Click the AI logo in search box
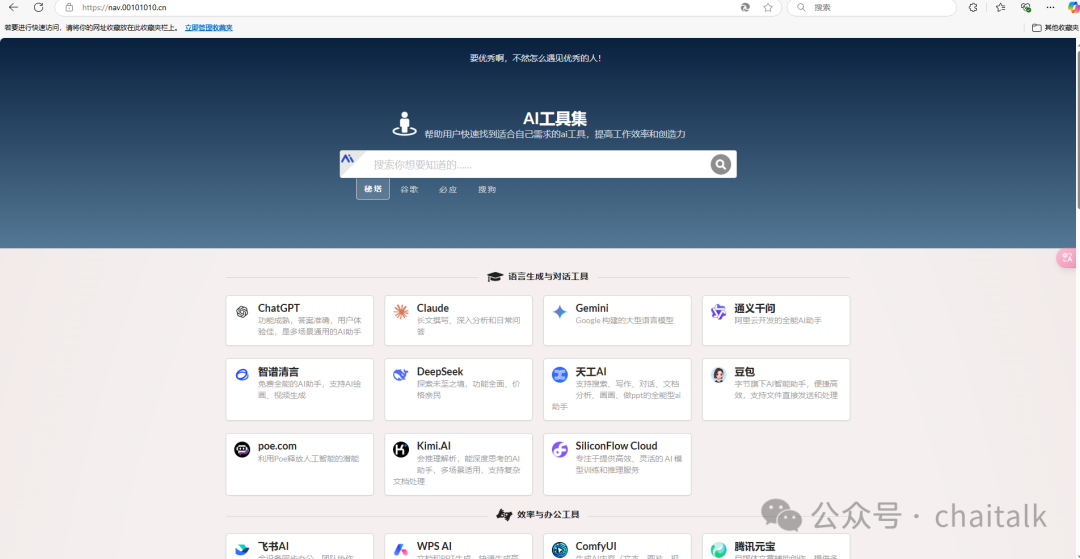The image size is (1080, 559). pos(348,159)
